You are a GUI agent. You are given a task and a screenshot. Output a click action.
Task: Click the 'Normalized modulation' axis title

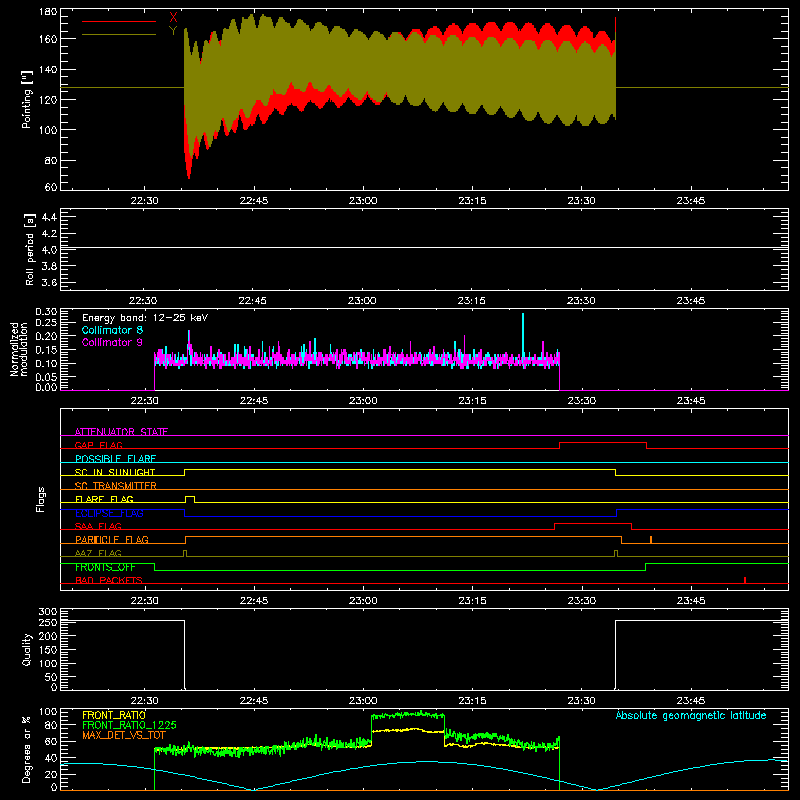click(x=19, y=349)
